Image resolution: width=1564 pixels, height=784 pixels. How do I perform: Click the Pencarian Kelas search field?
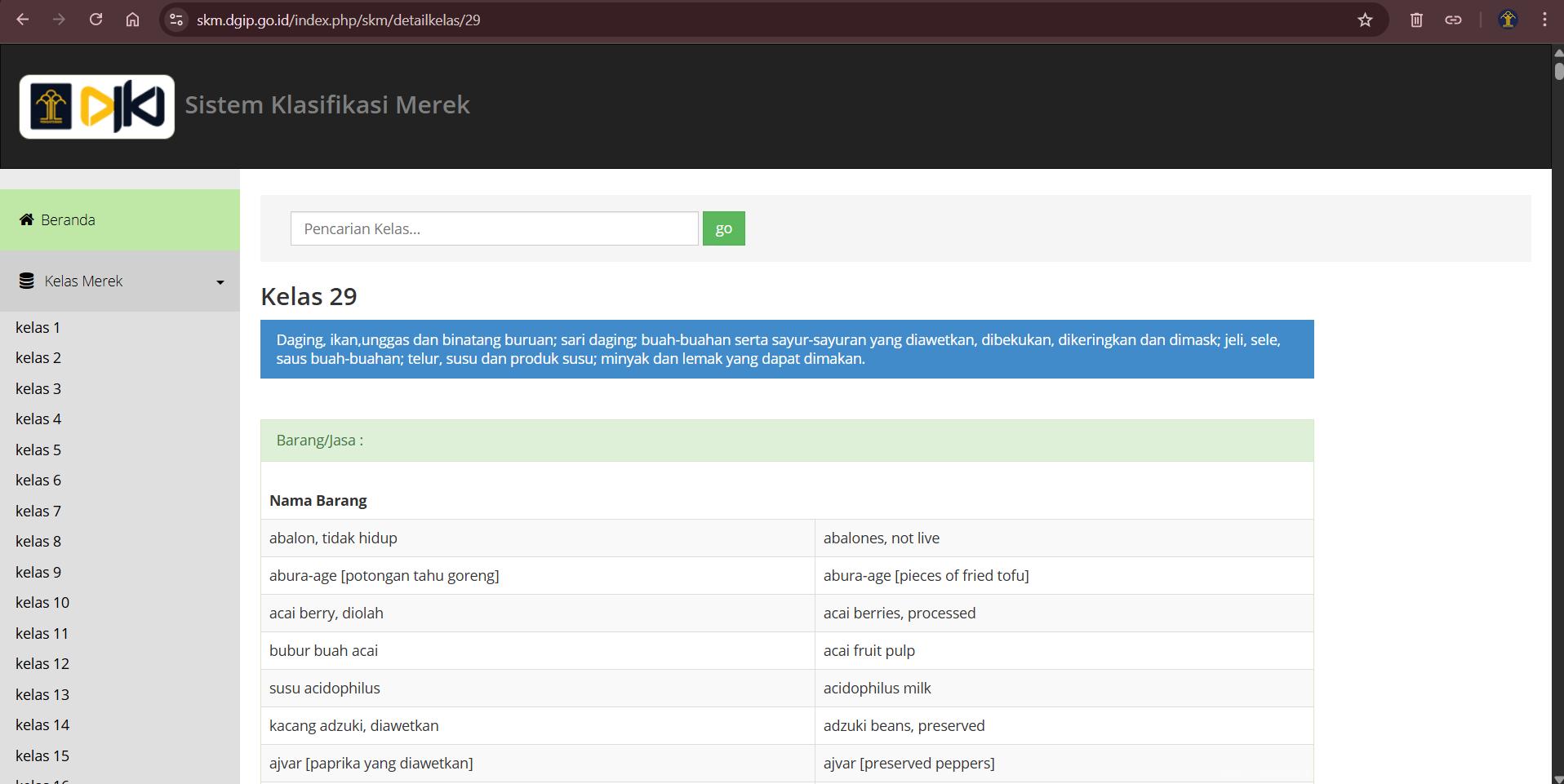(494, 229)
